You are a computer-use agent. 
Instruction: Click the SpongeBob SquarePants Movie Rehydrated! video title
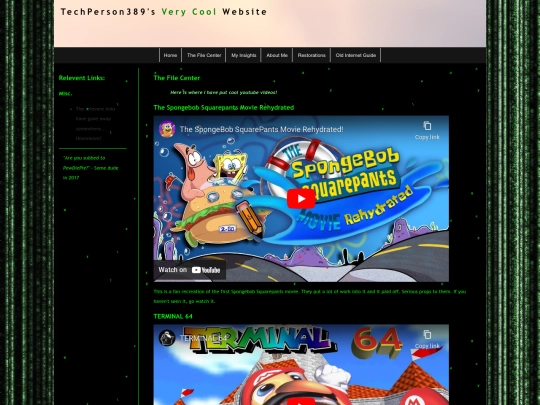tap(261, 129)
